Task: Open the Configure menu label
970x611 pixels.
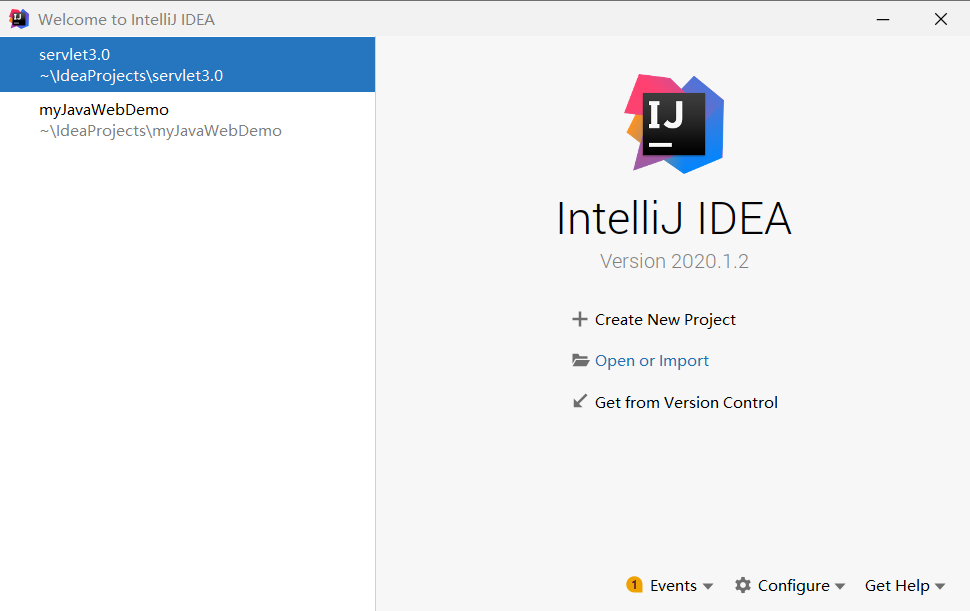Action: click(794, 586)
